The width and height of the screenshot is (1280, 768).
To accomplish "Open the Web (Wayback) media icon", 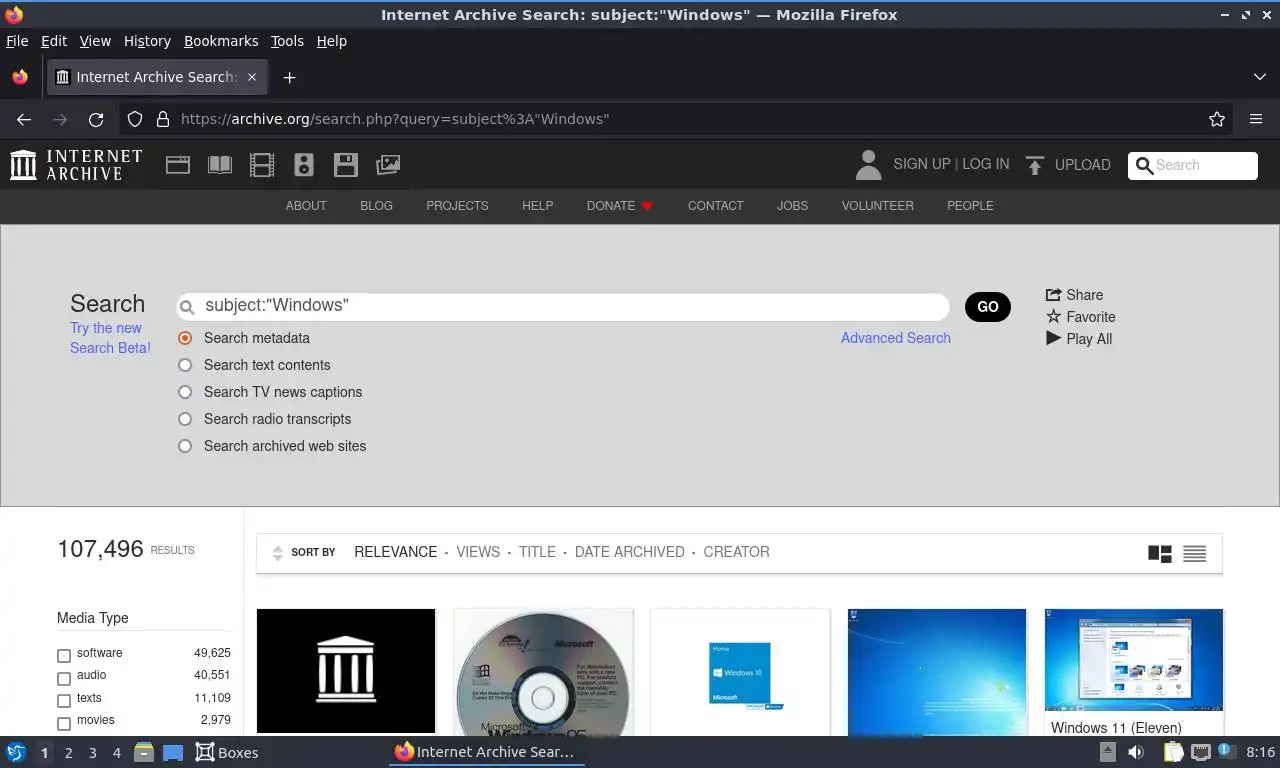I will (178, 165).
